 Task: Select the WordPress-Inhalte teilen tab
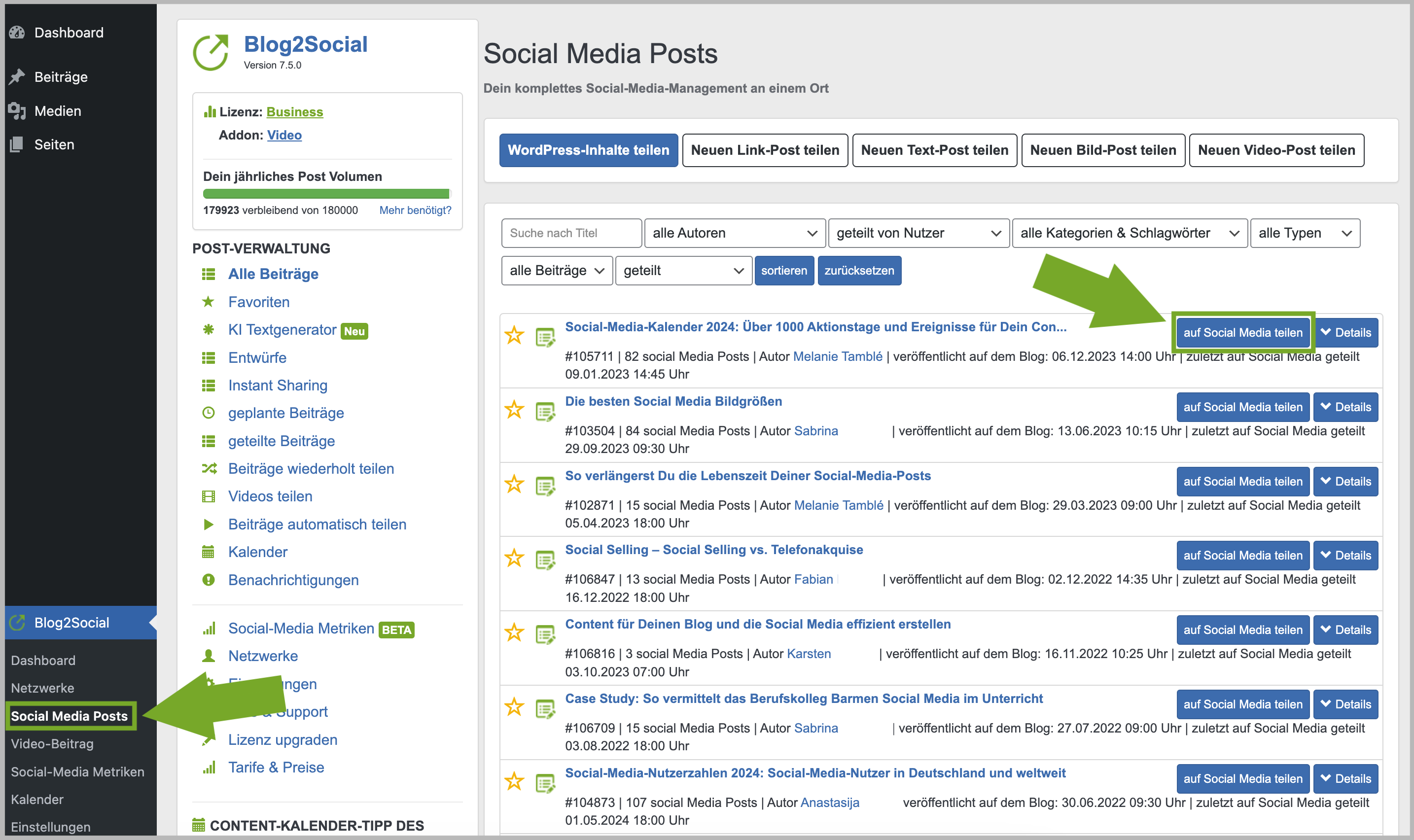[588, 150]
